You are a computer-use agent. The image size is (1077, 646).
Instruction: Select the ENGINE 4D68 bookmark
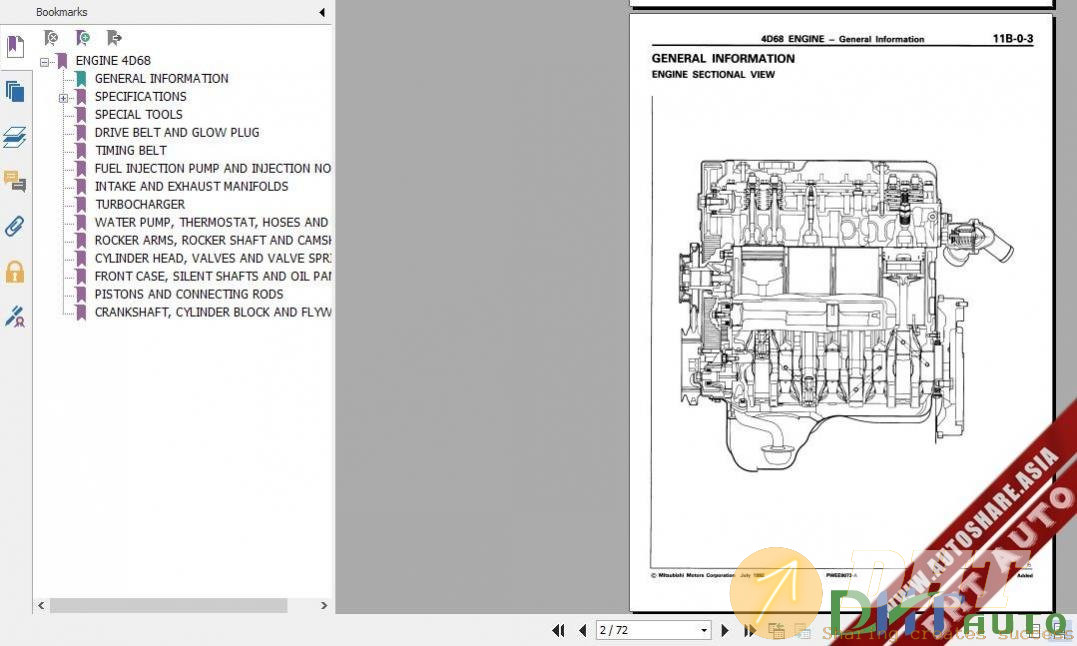pos(113,60)
